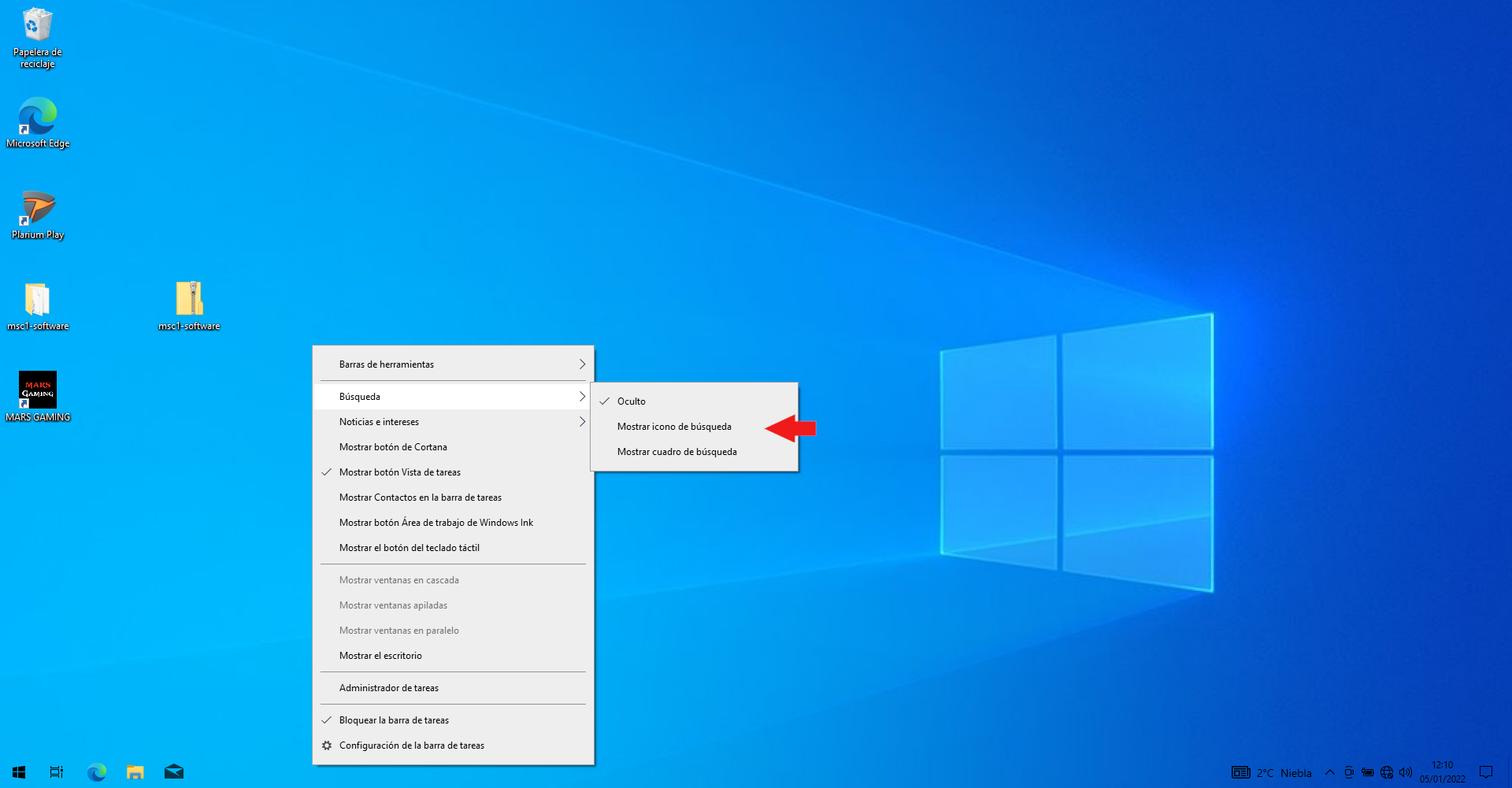
Task: Uncheck Bloquear la barra de tareas
Action: click(x=453, y=720)
